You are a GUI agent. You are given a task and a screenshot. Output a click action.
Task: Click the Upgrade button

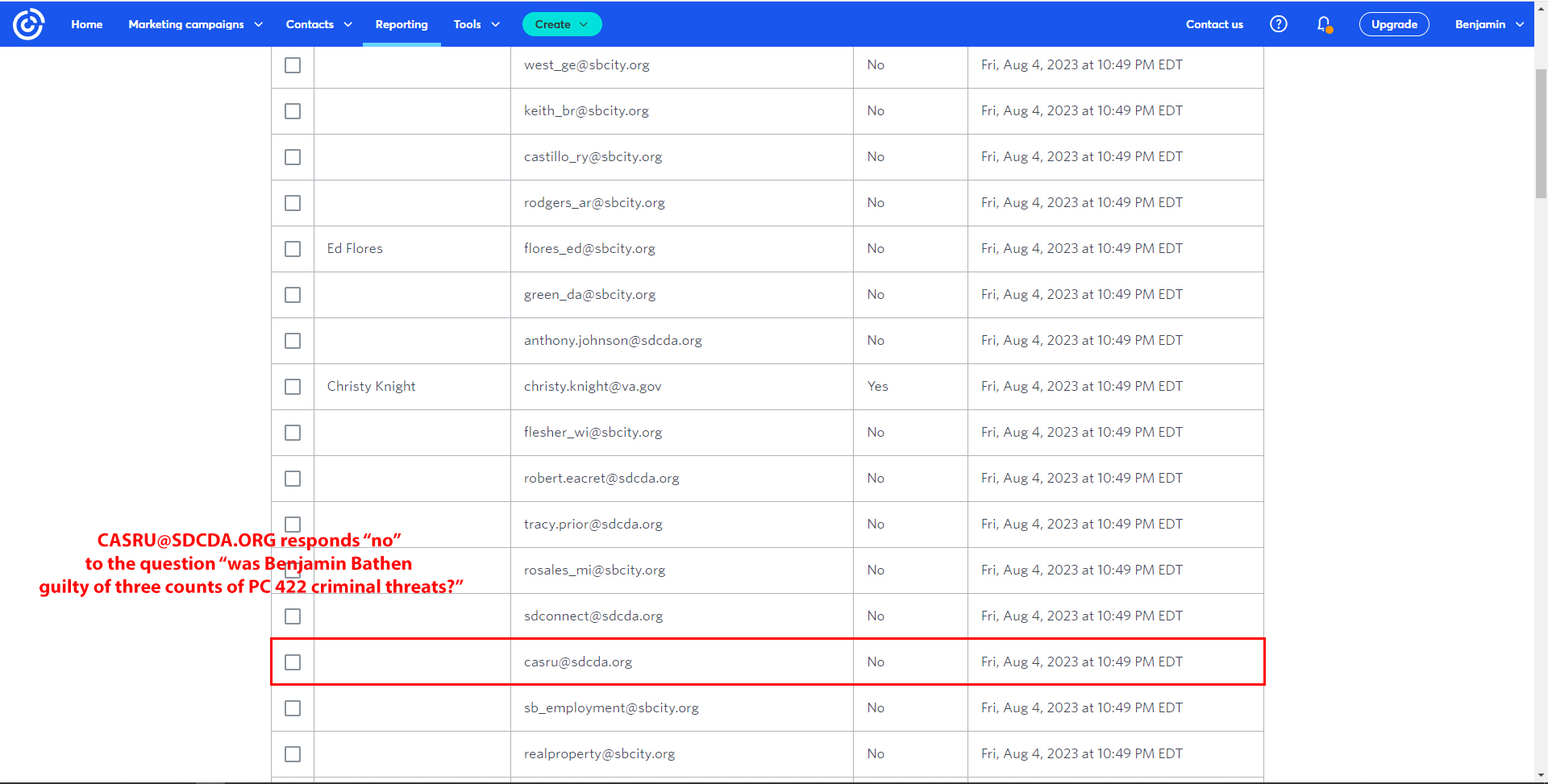point(1393,24)
